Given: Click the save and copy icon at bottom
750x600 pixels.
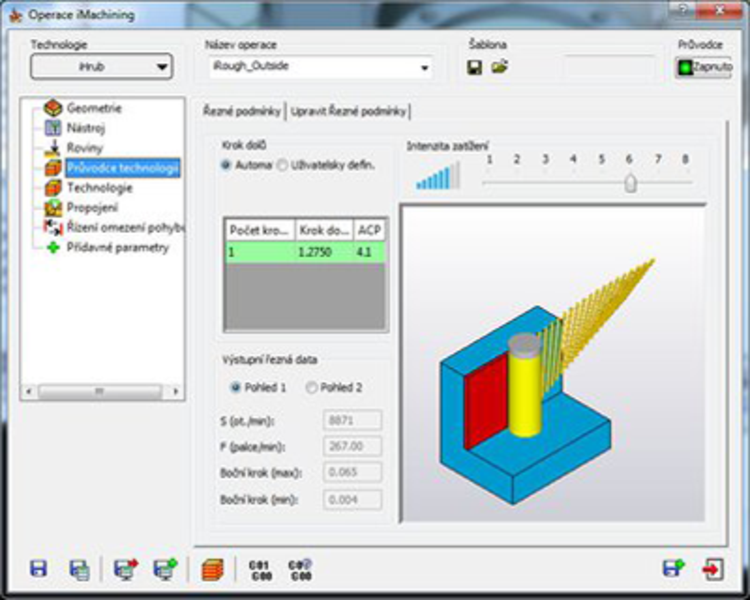Looking at the screenshot, I should coord(79,569).
